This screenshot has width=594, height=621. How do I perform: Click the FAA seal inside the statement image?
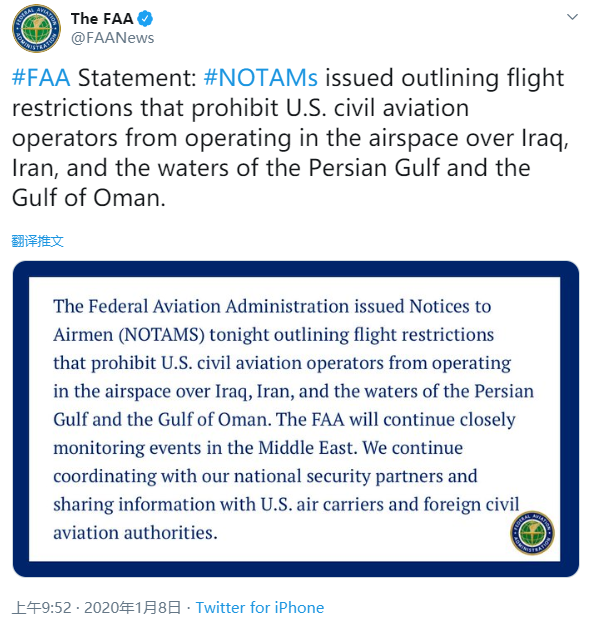coord(532,533)
